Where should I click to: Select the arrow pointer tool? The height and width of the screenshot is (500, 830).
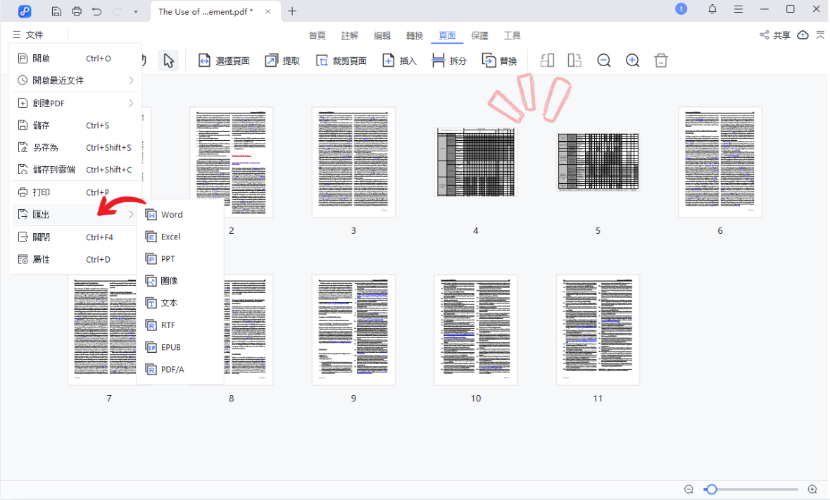(169, 61)
